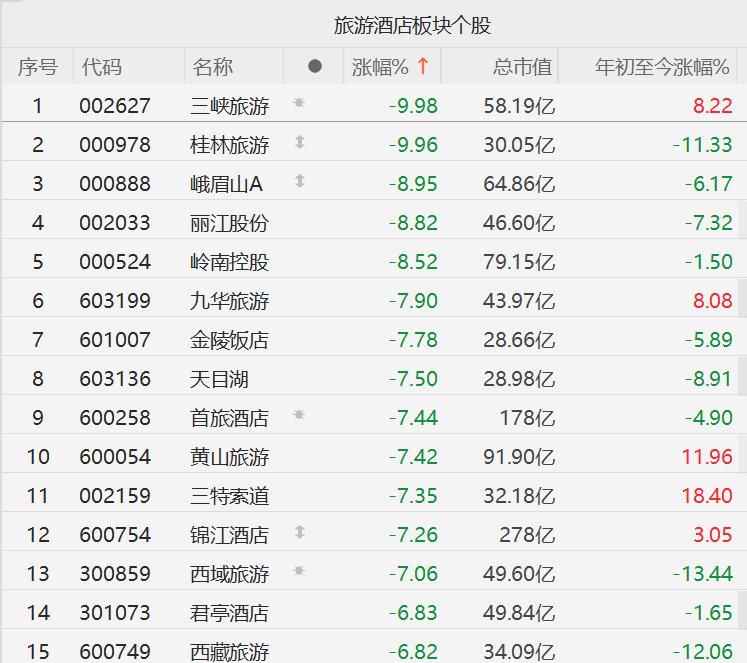Click the up-down arrow icon beside 桂林旅游
This screenshot has height=663, width=747.
(x=299, y=143)
